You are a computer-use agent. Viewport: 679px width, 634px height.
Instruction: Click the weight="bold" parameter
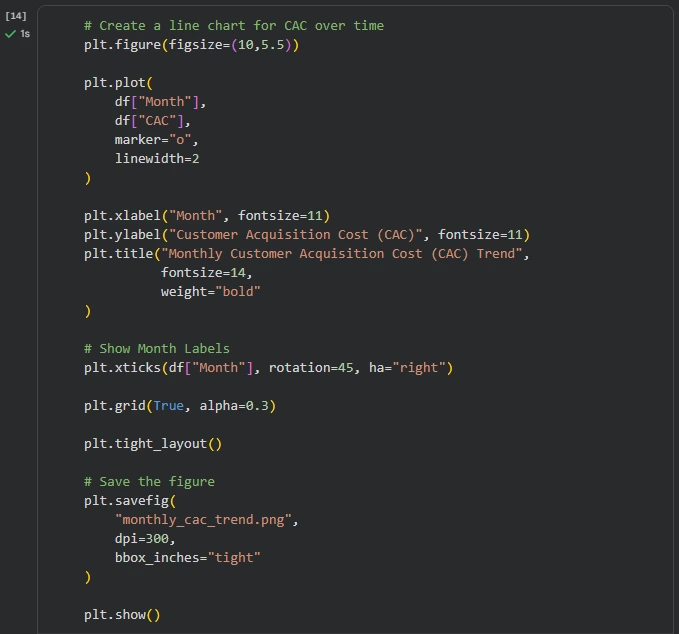tap(210, 292)
